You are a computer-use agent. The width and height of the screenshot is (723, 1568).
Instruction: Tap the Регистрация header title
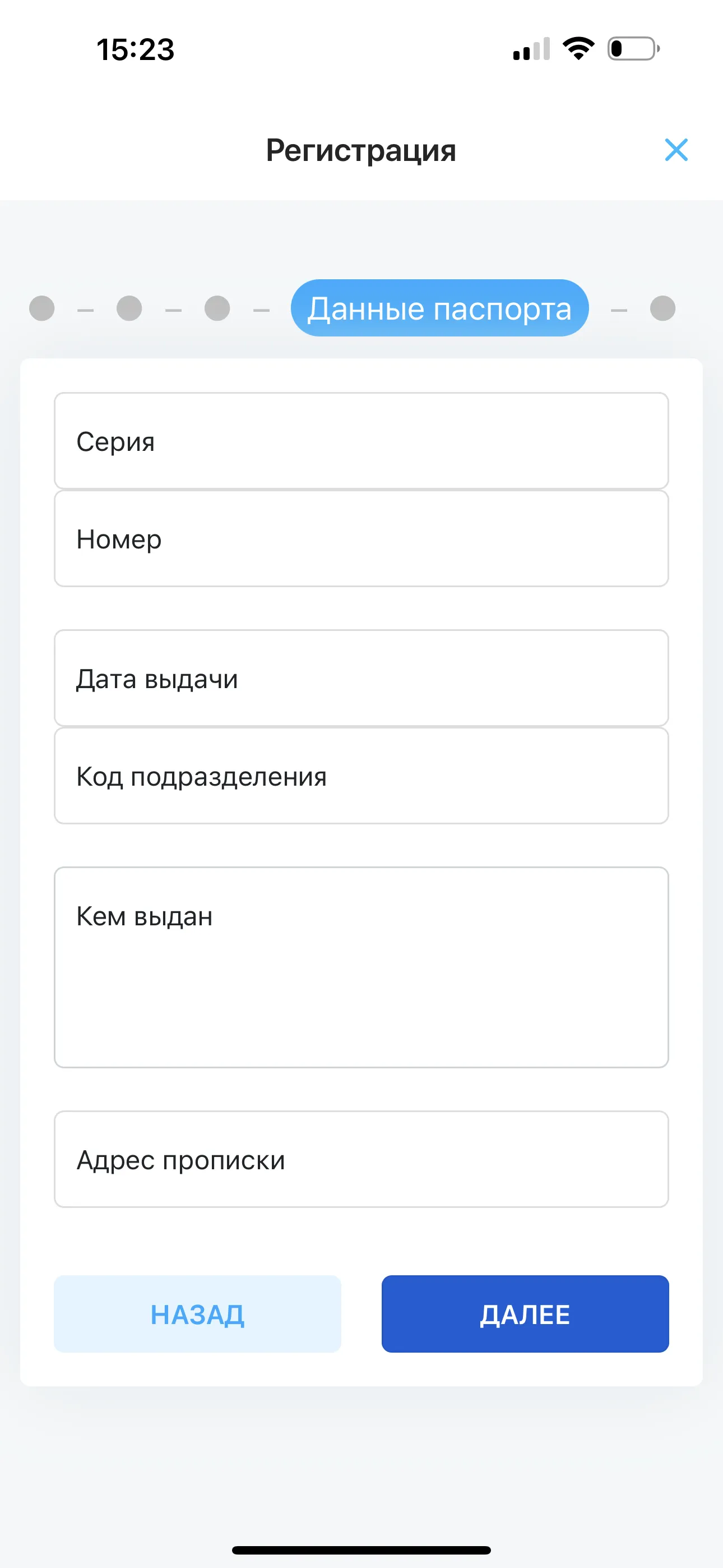click(x=361, y=150)
